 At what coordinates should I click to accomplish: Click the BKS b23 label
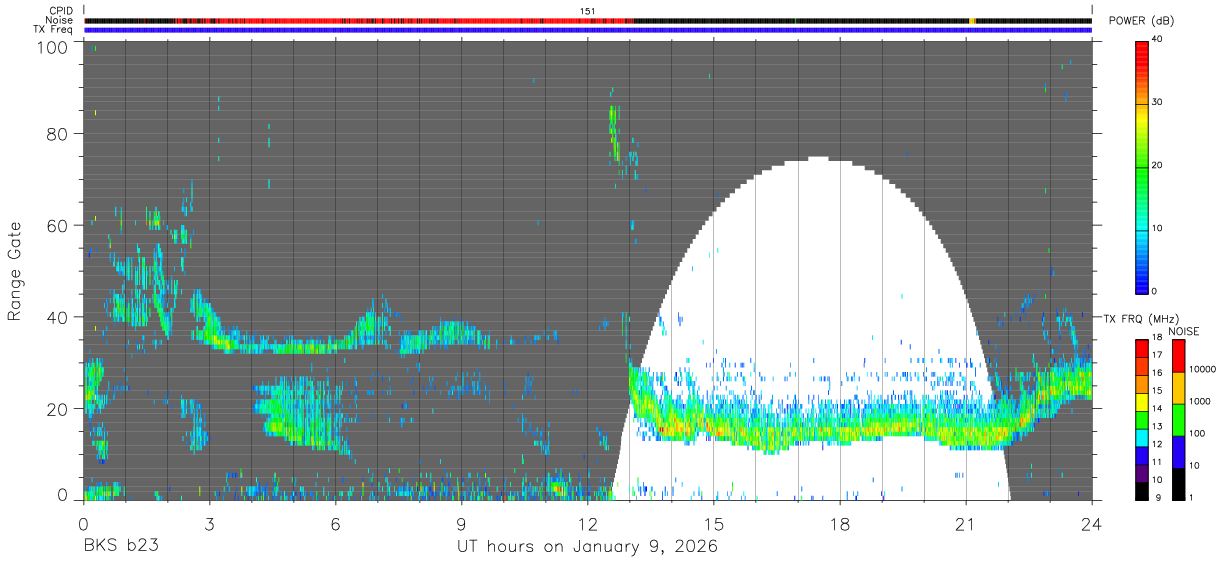point(121,547)
